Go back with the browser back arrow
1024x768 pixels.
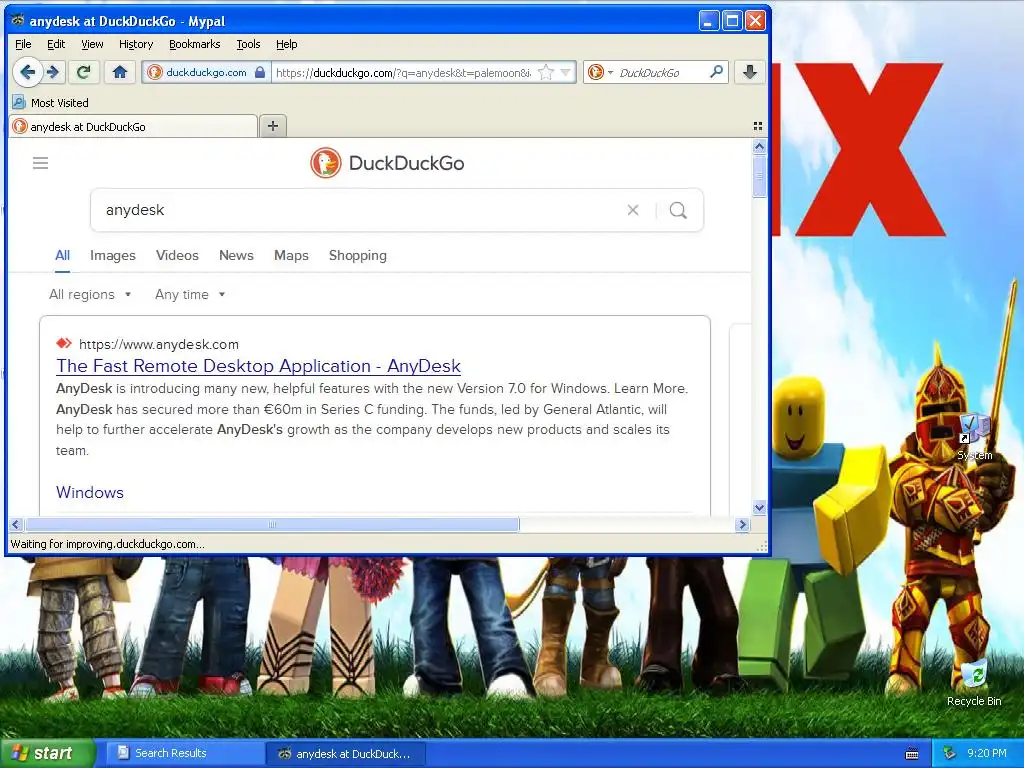[27, 72]
